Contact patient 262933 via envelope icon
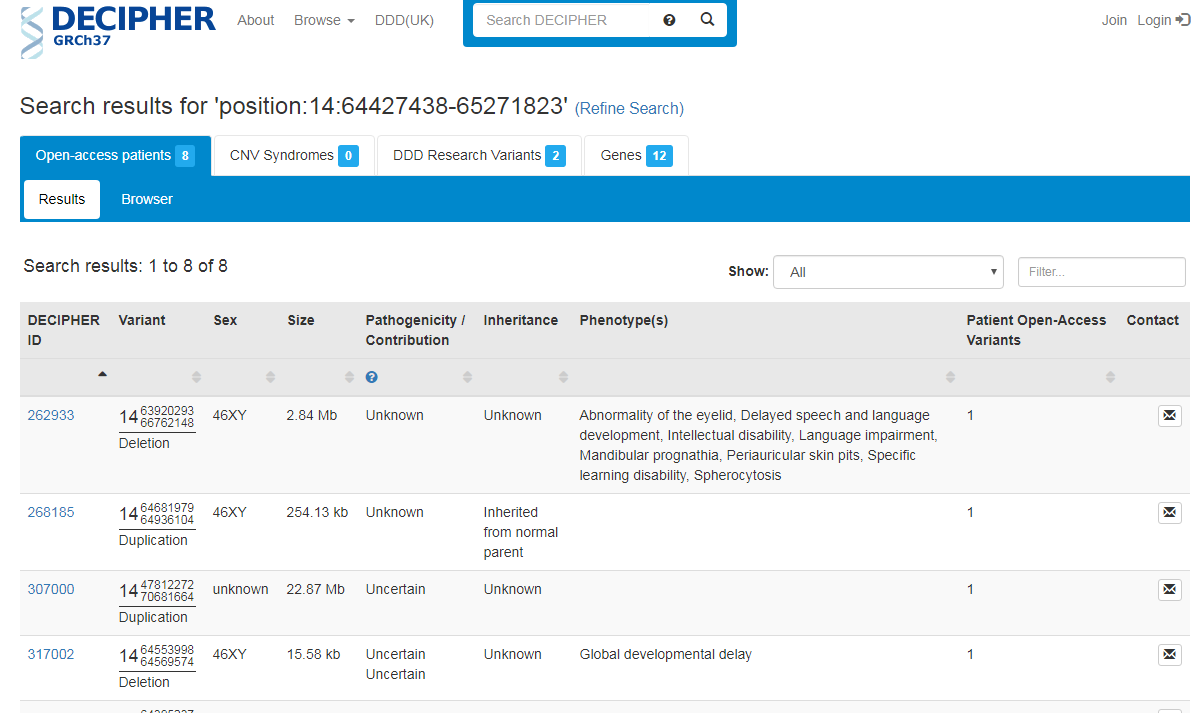Screen dimensions: 1191x713 point(1170,415)
